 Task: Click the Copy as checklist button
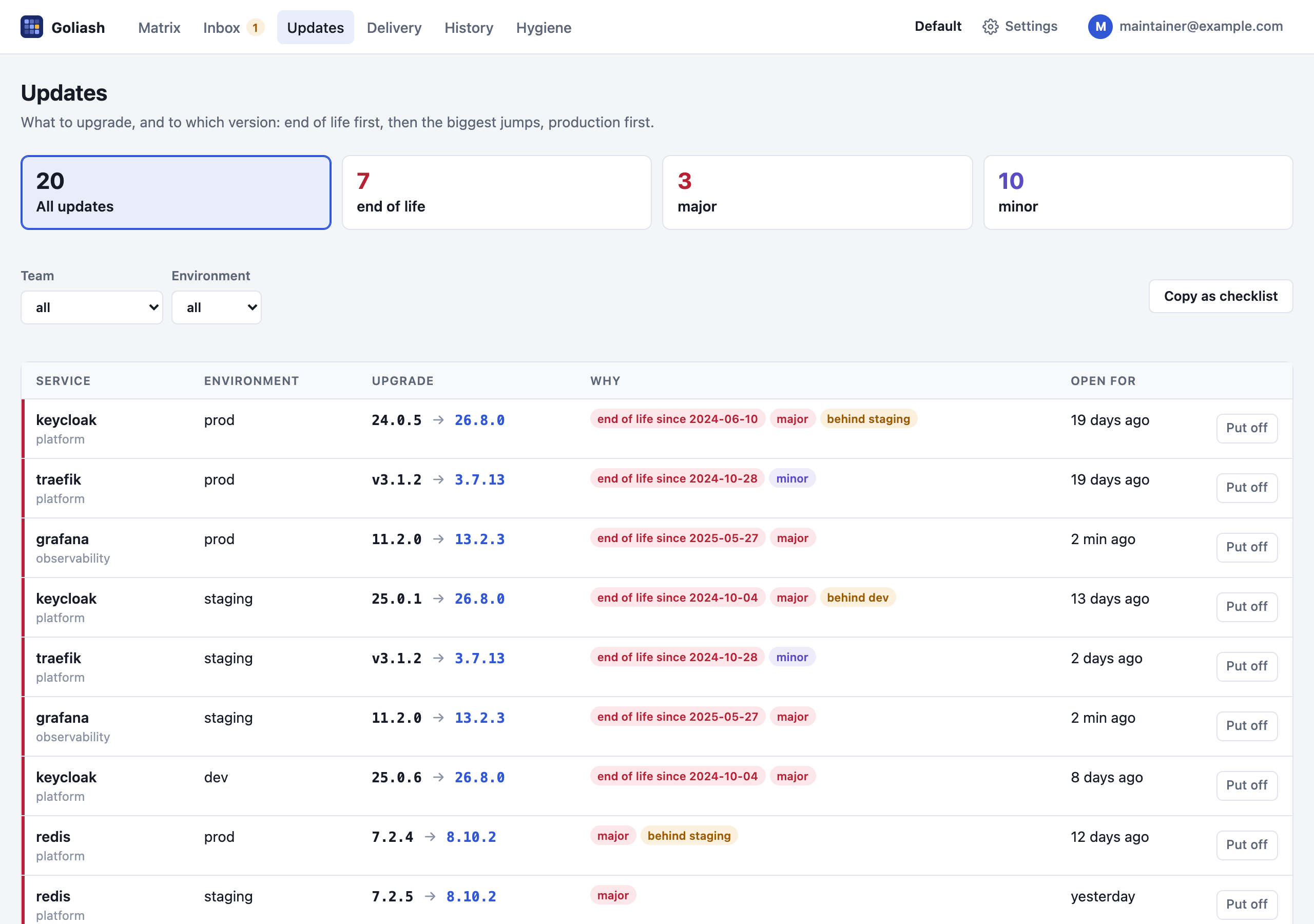click(1220, 296)
